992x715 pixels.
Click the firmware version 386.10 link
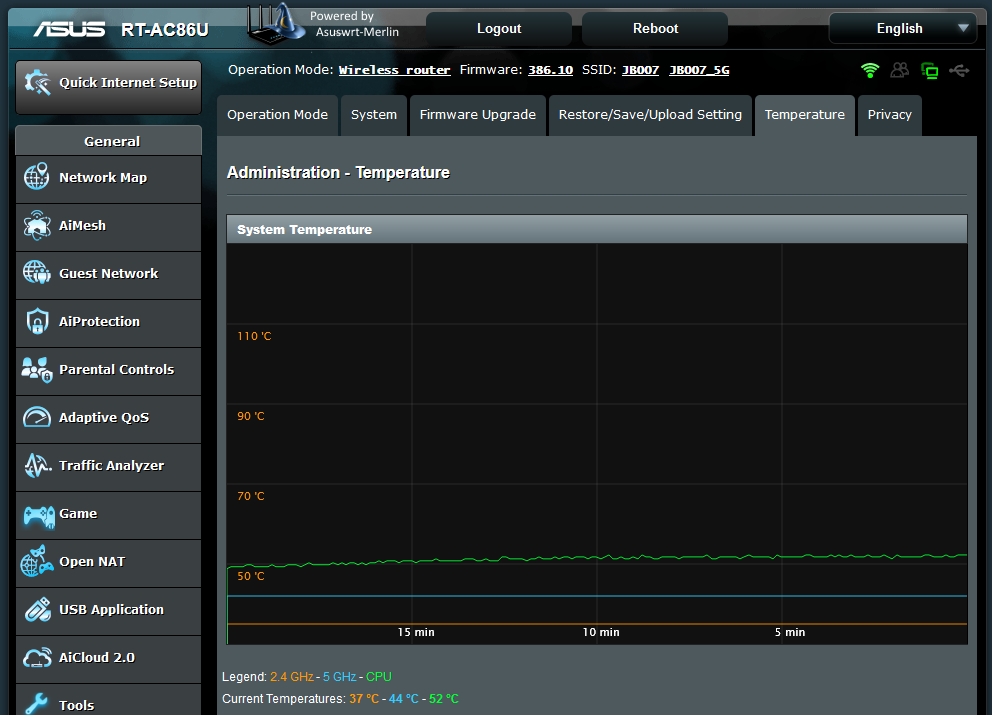pos(550,70)
